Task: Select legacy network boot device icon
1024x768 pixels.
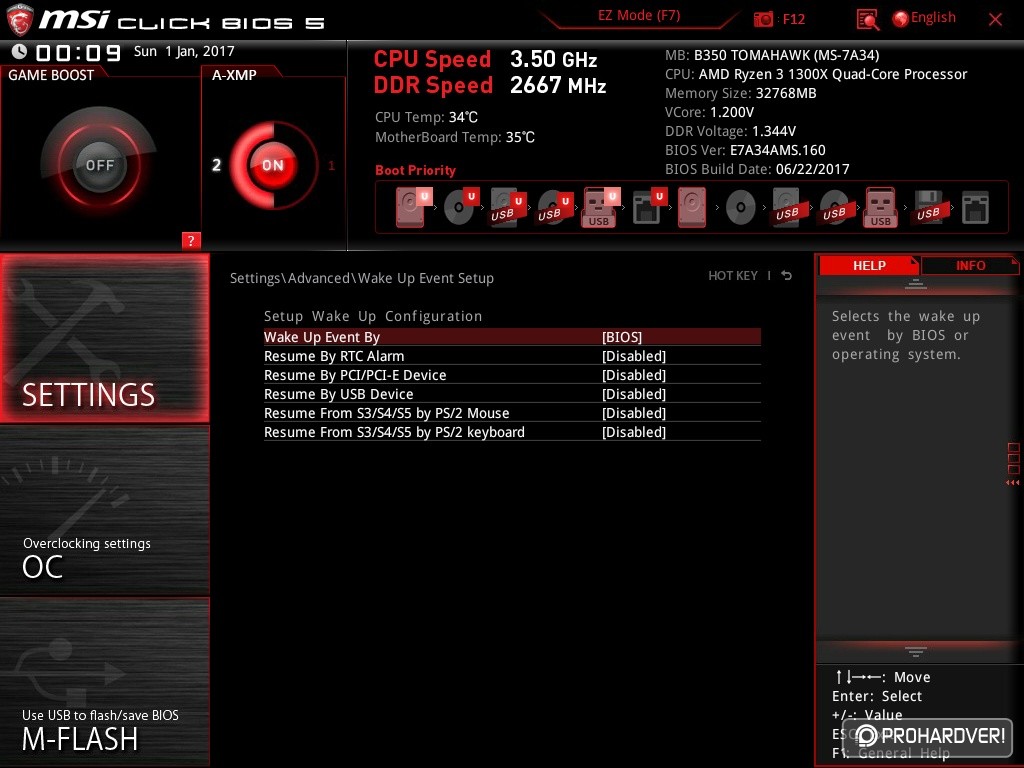Action: 975,208
